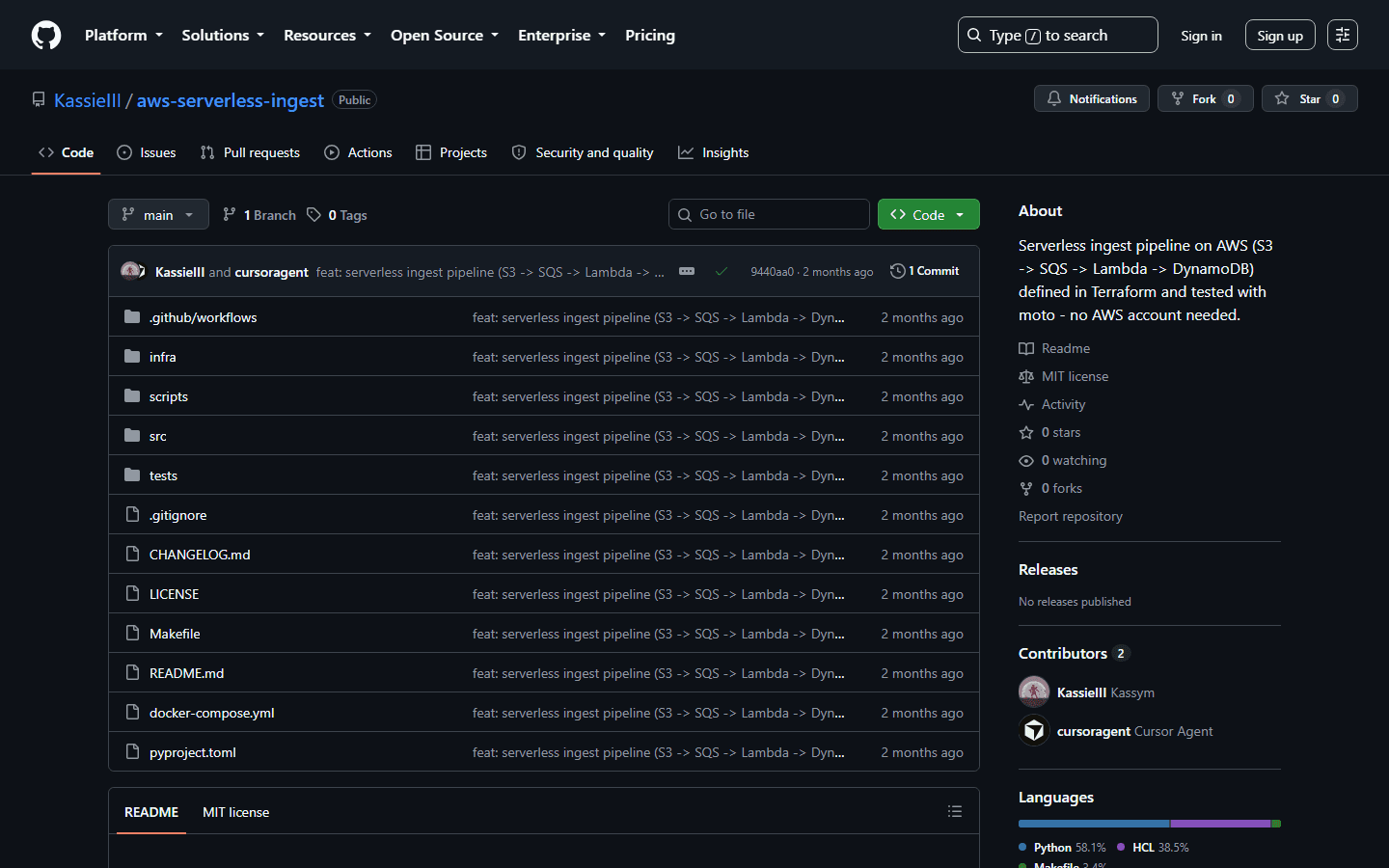Fork the repository
The image size is (1389, 868).
(x=1206, y=98)
